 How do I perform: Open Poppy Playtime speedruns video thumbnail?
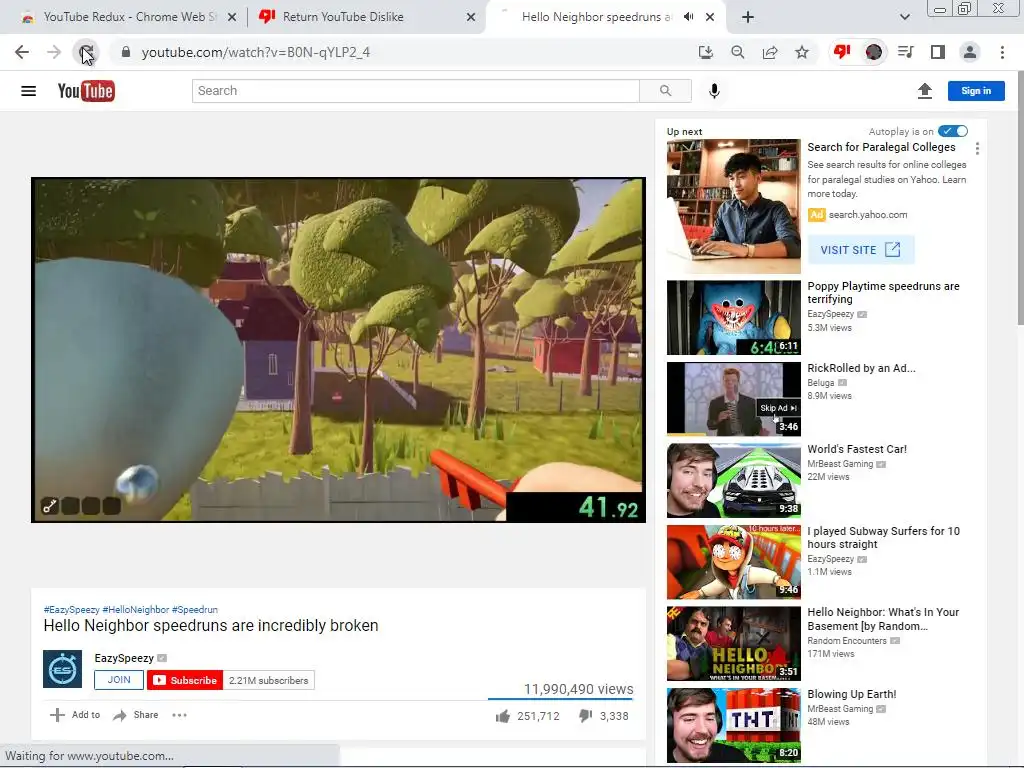733,318
